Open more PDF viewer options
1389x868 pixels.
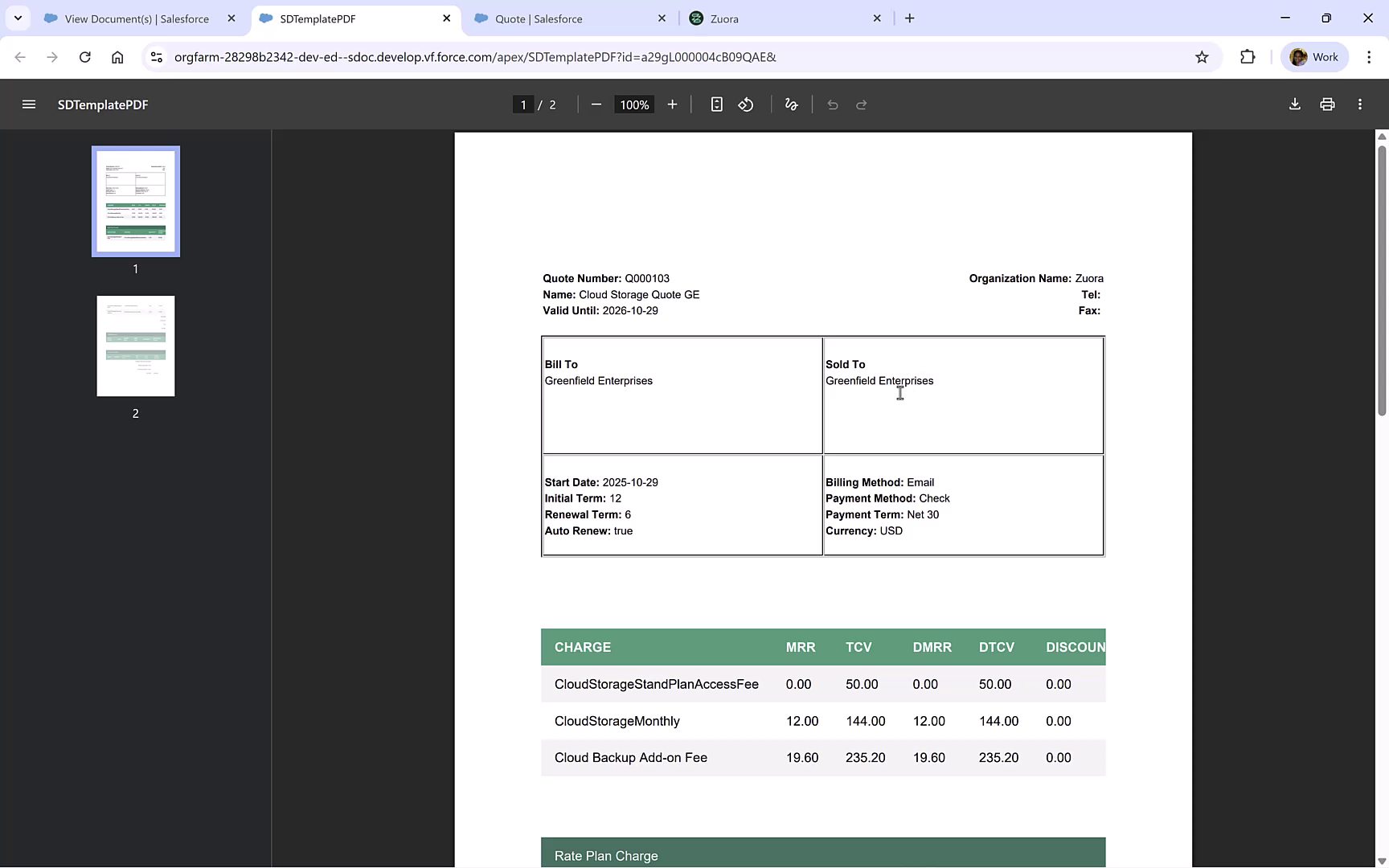tap(1360, 104)
